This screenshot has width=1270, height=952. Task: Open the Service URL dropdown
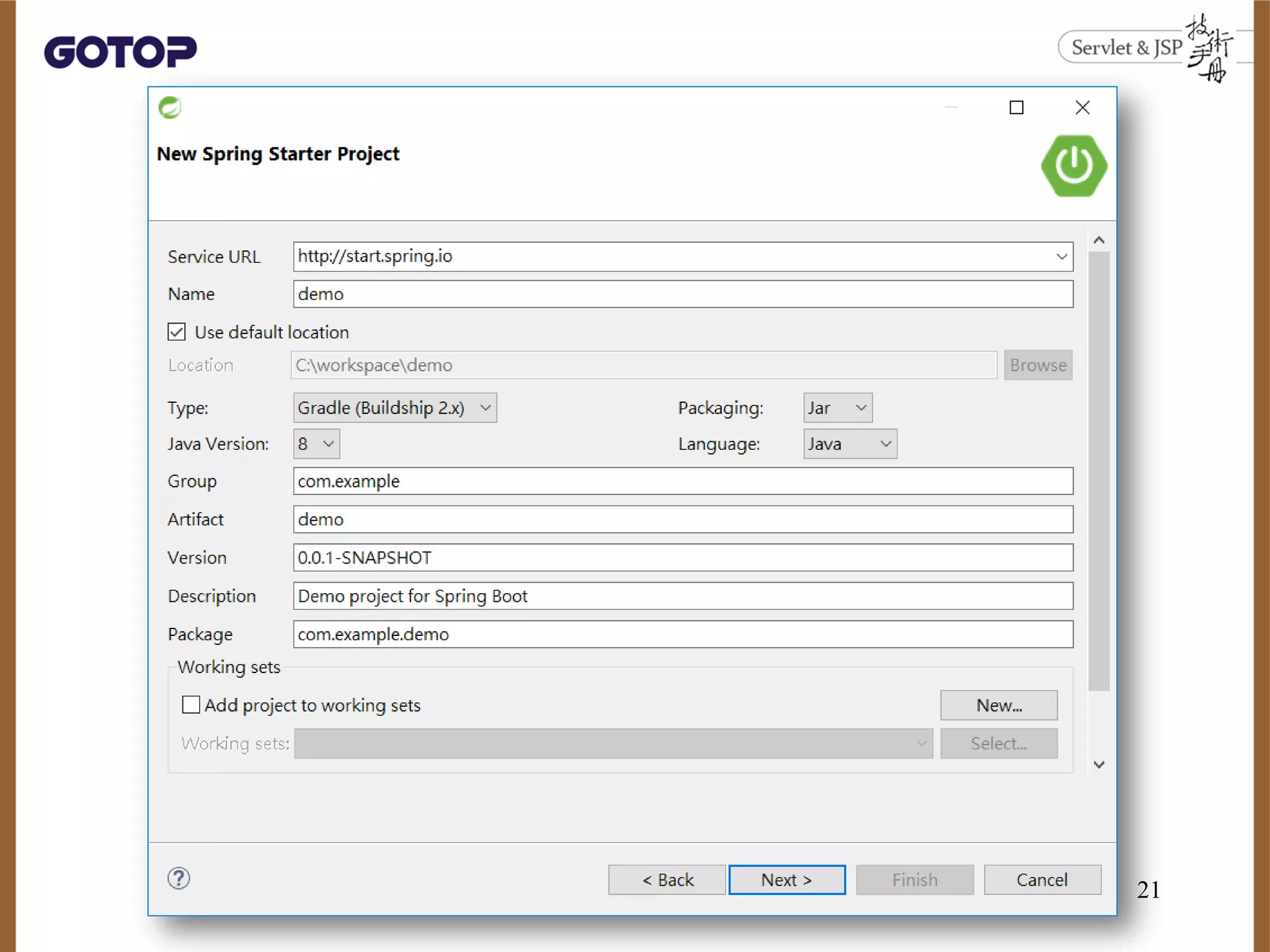coord(1061,257)
